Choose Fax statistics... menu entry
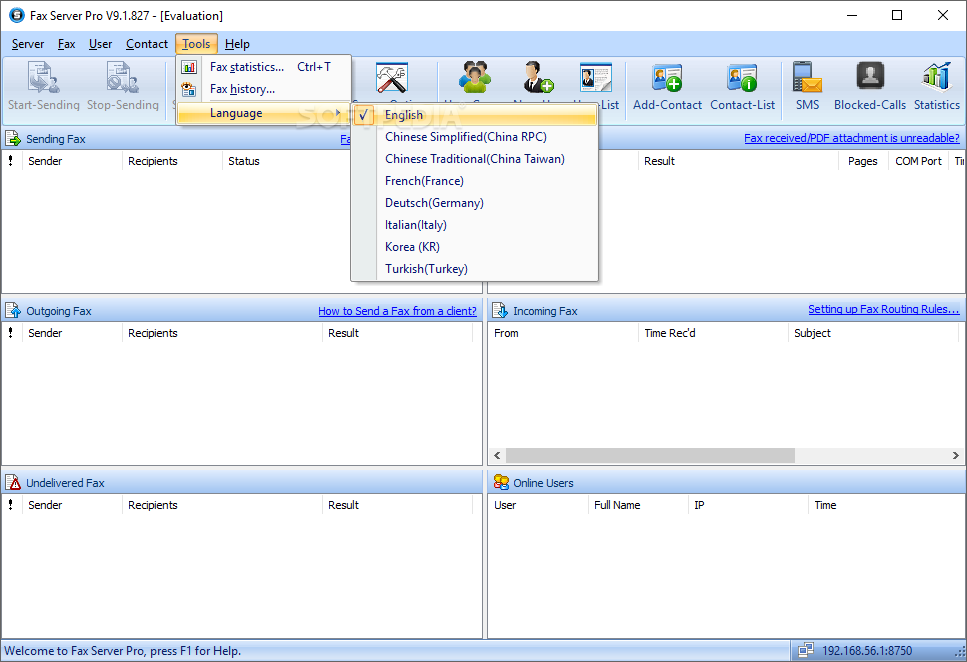The width and height of the screenshot is (967, 662). pos(263,67)
